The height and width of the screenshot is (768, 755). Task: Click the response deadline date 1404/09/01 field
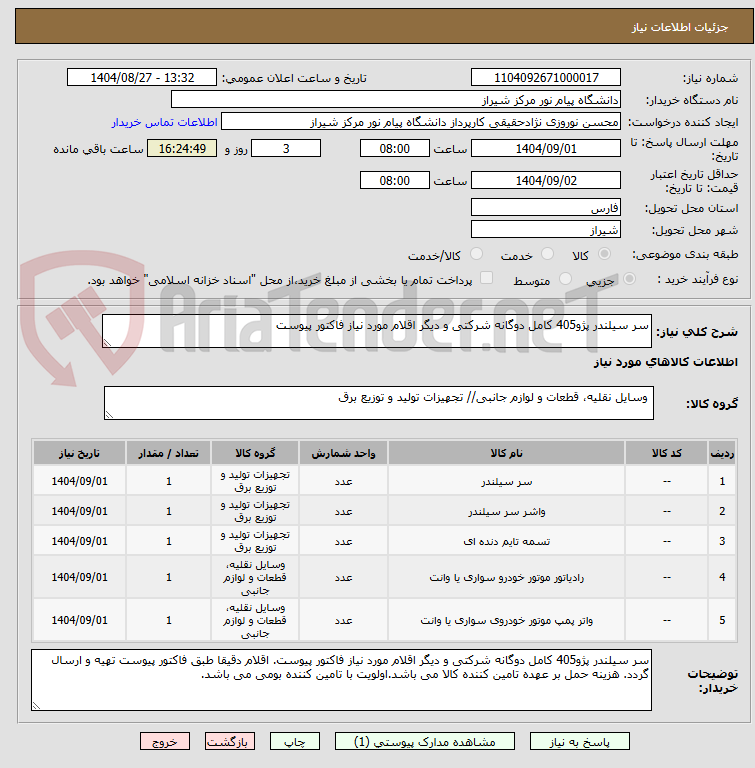(x=546, y=148)
